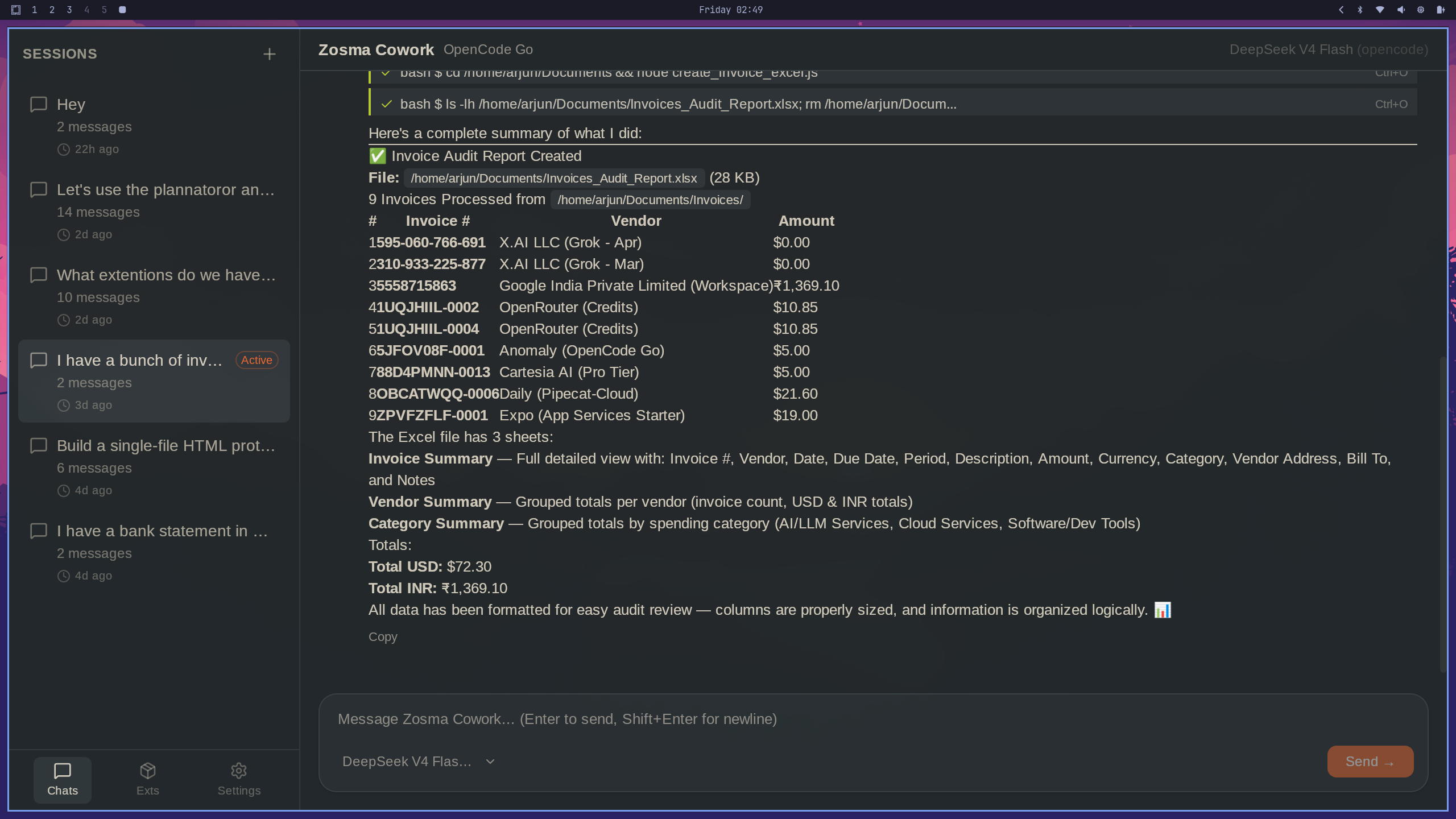Open the Chats tab
1456x819 pixels.
pyautogui.click(x=63, y=780)
